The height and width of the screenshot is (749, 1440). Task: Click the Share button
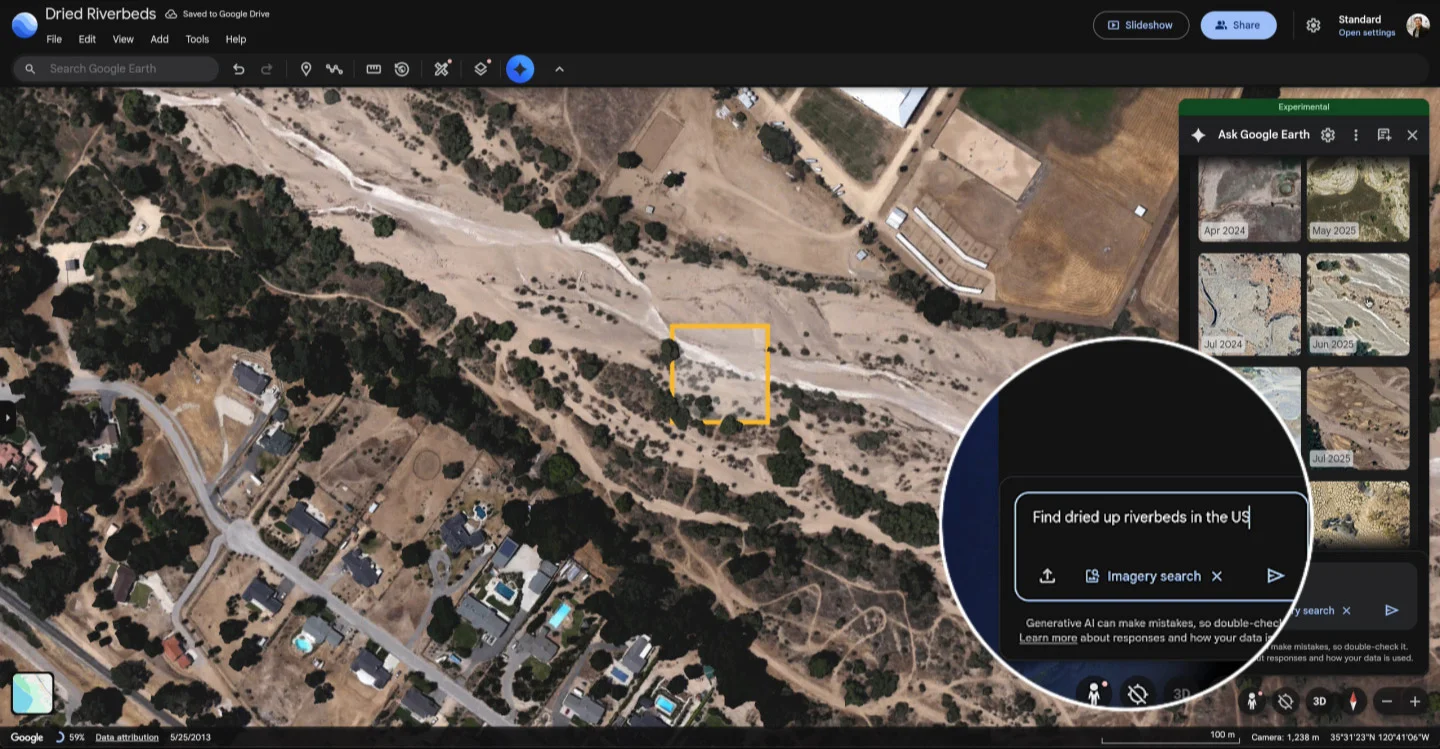tap(1238, 25)
